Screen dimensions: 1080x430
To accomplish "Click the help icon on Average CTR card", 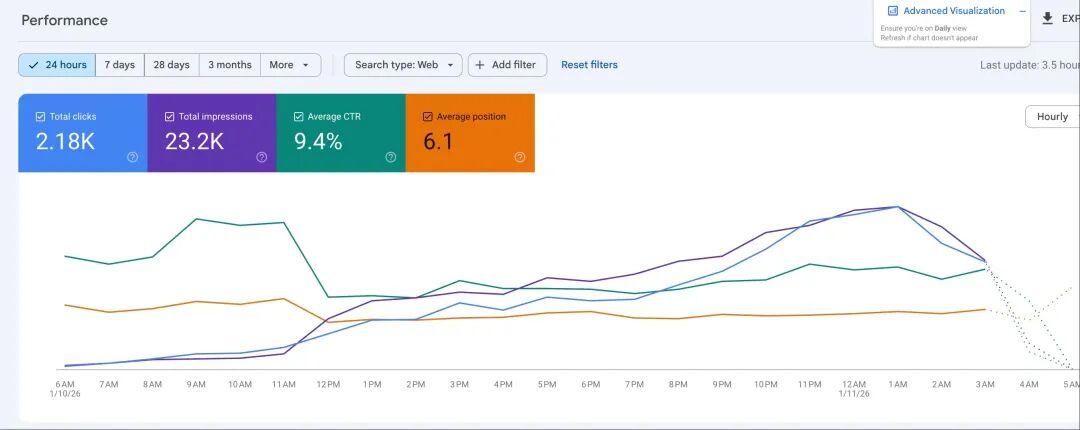I will click(391, 157).
